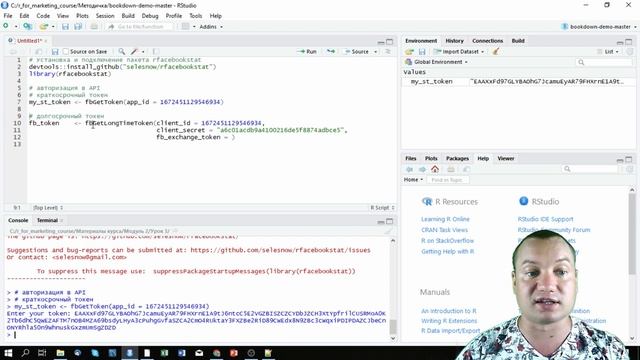
Task: Click the Re-run previous code icon
Action: 331,51
